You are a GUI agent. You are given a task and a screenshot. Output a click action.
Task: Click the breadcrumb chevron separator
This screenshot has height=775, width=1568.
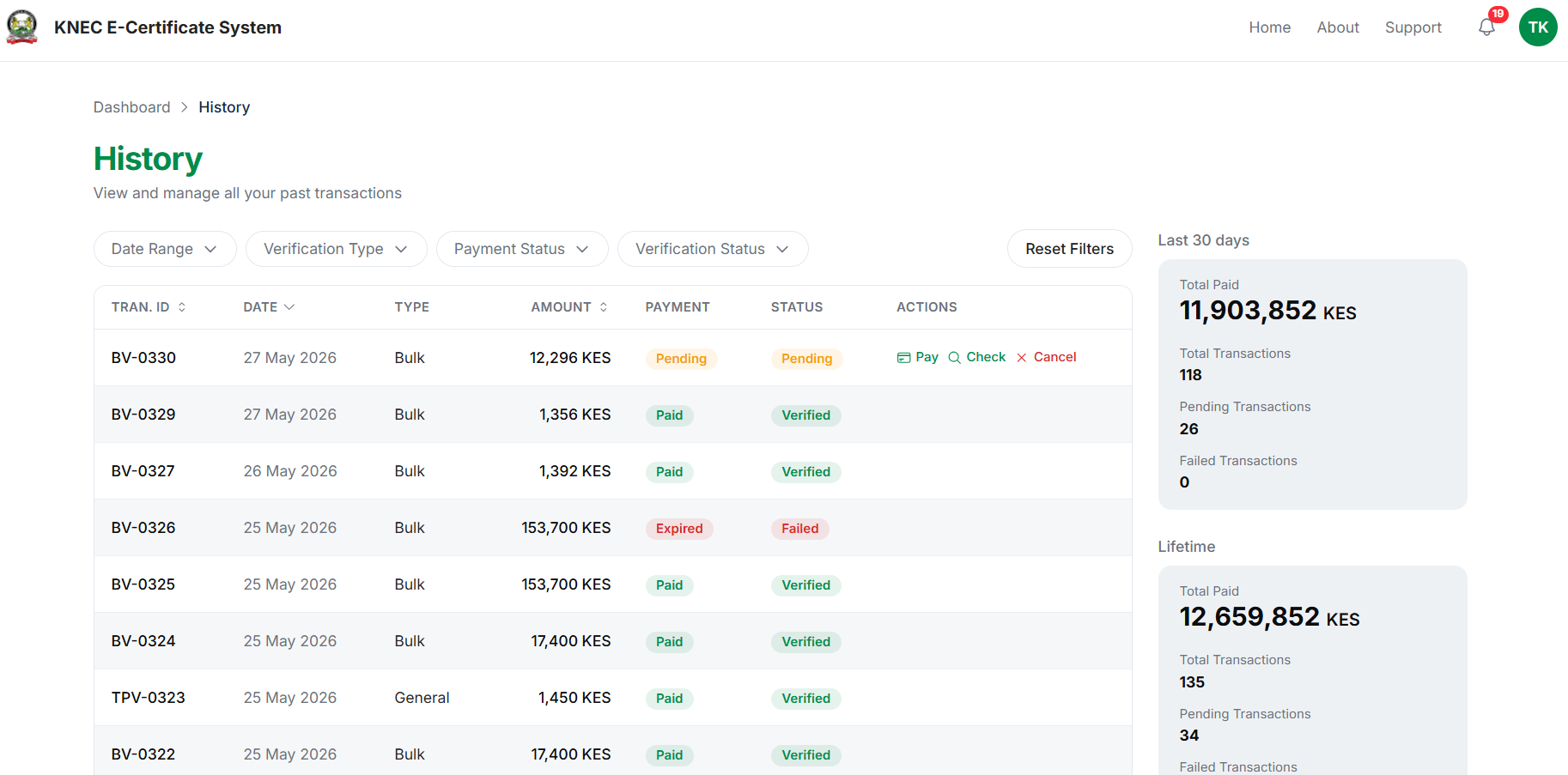185,107
